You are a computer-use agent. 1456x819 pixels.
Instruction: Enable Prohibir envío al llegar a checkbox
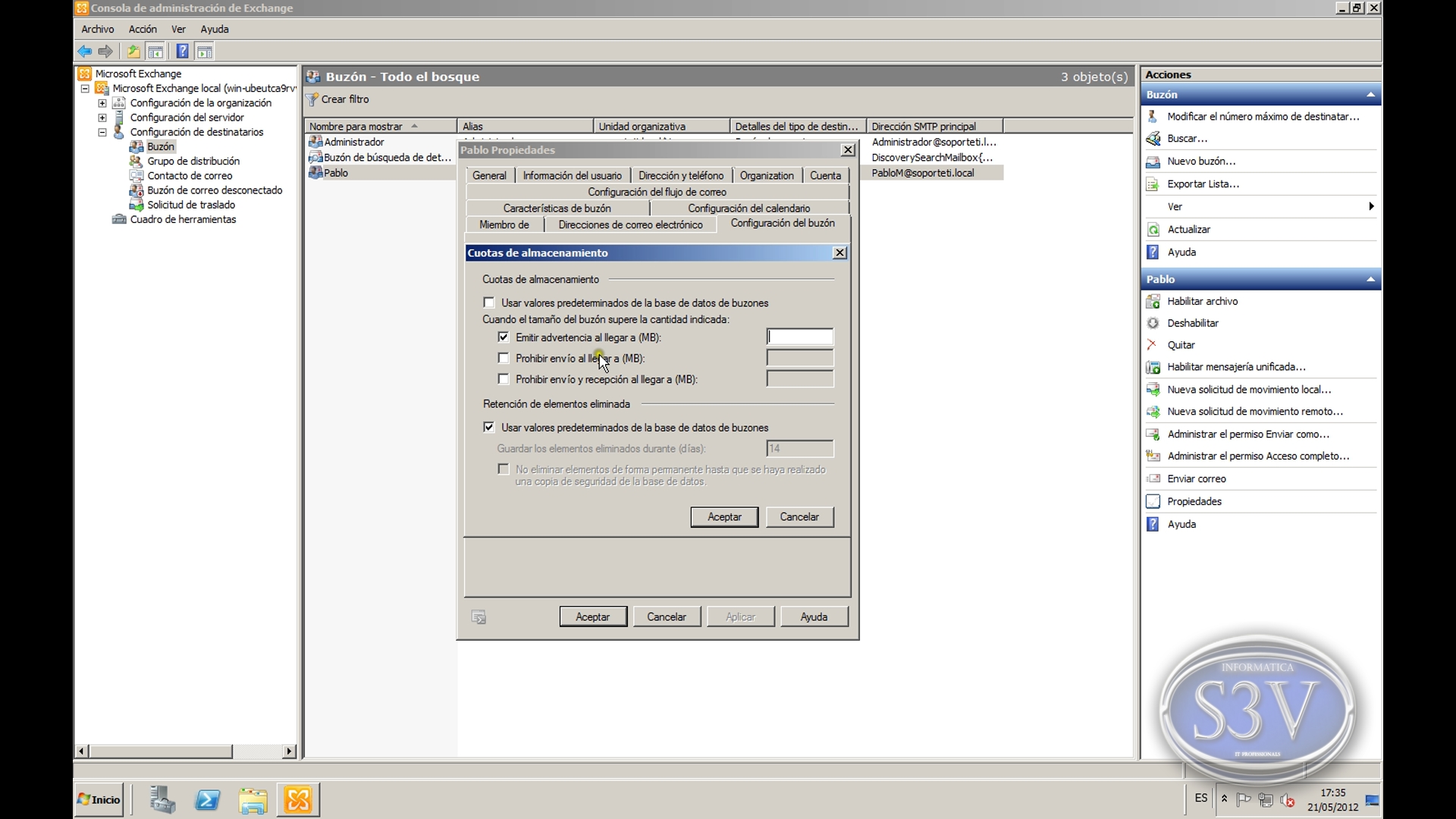pos(504,358)
